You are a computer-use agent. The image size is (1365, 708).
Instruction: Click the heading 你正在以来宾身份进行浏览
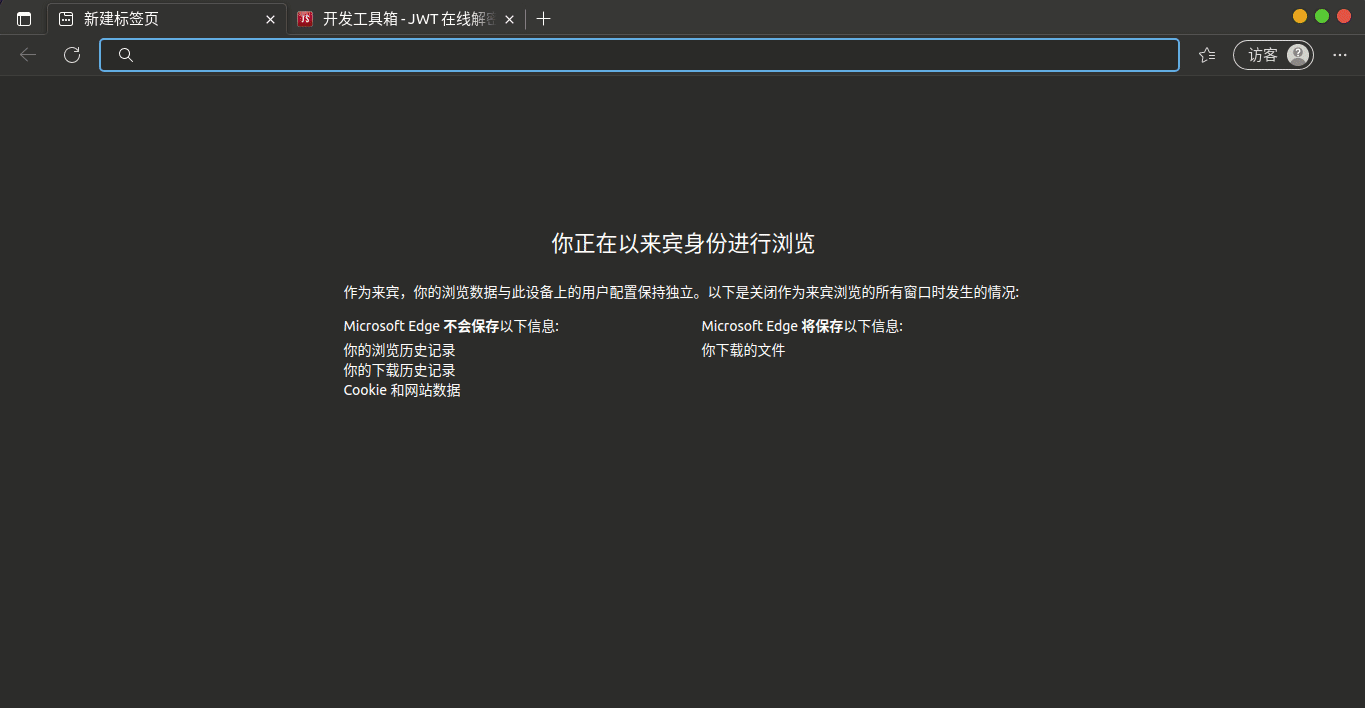coord(683,243)
